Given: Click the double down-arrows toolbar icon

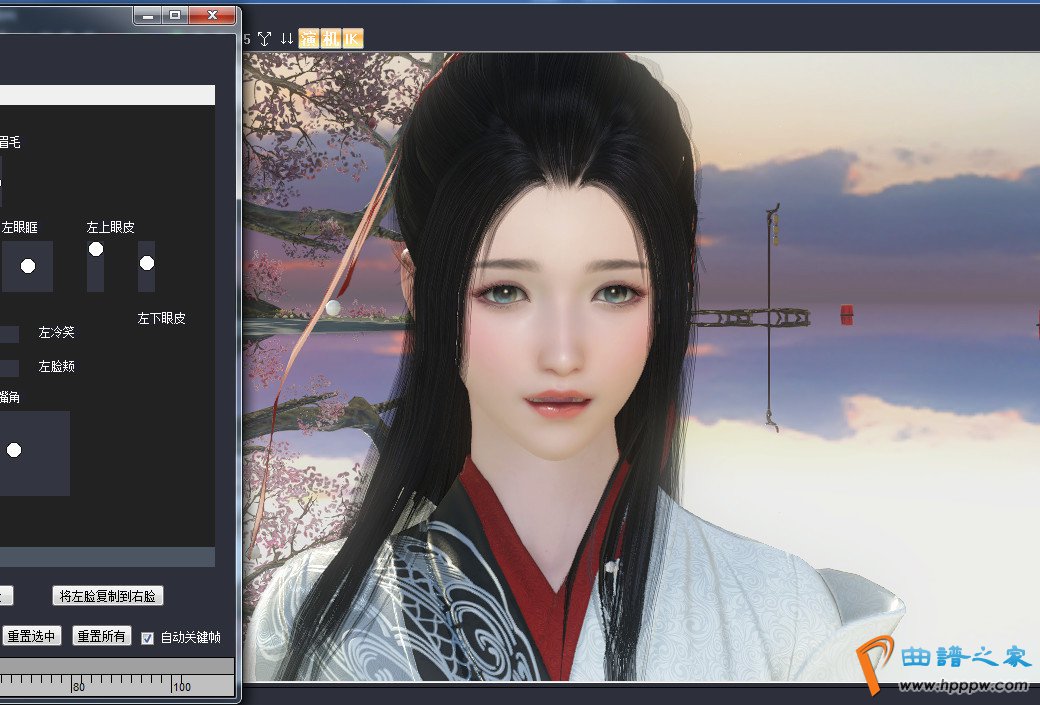Looking at the screenshot, I should 287,39.
